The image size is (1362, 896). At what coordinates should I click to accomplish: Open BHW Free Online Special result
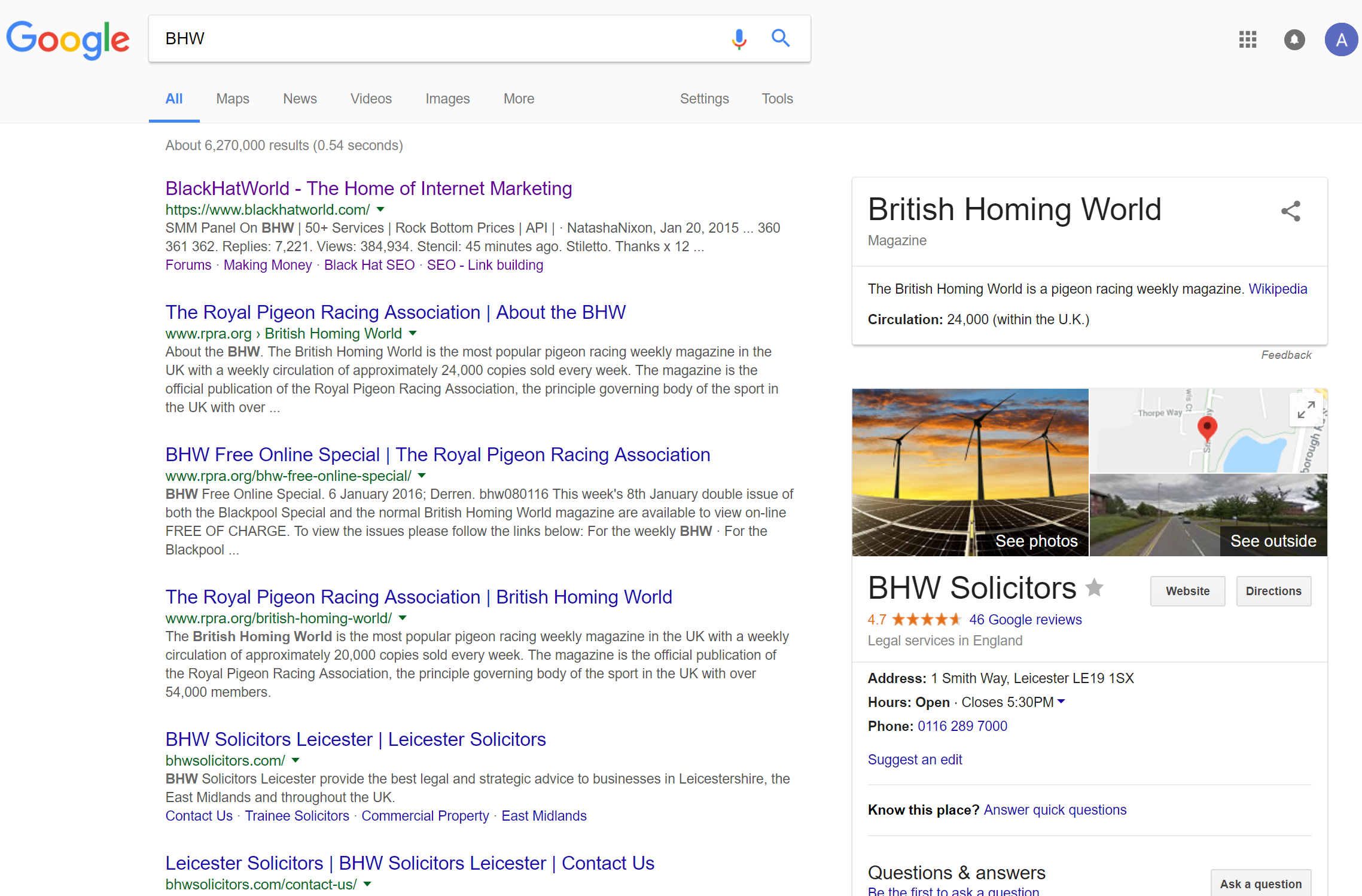438,455
